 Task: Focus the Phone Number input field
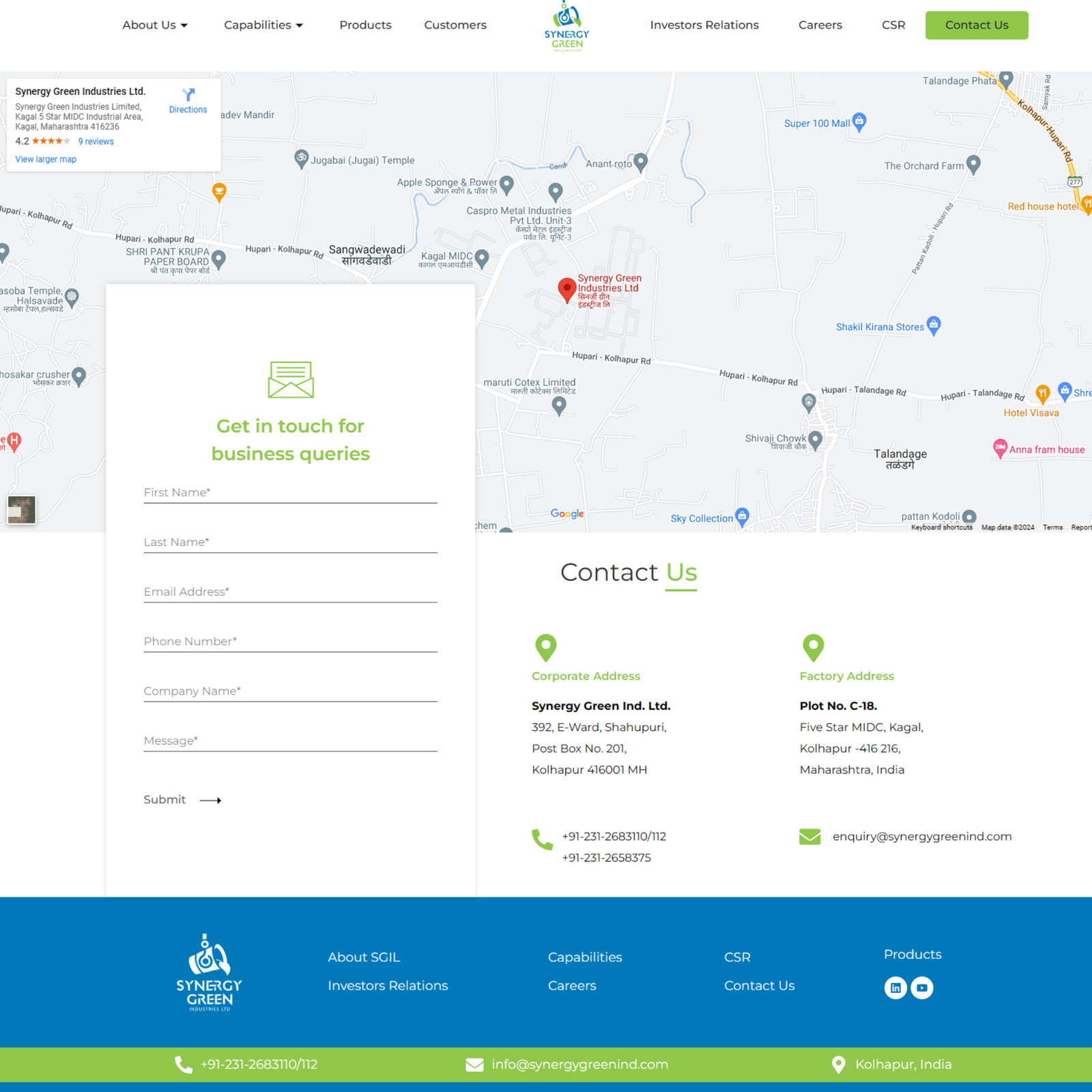pos(290,642)
